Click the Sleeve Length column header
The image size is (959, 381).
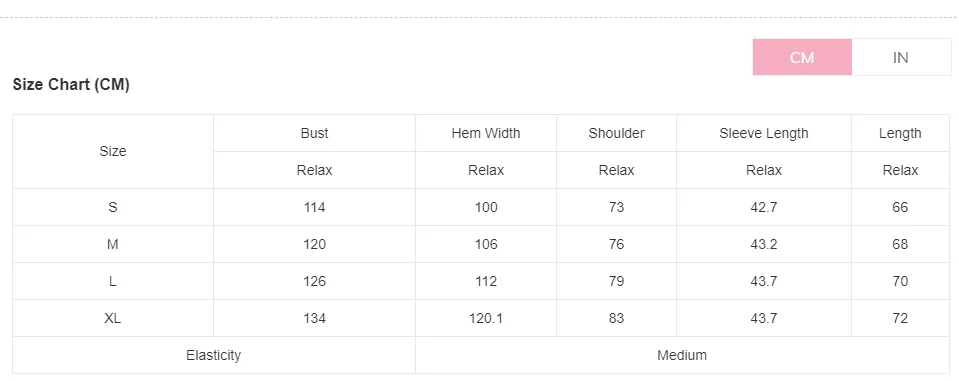click(x=764, y=133)
